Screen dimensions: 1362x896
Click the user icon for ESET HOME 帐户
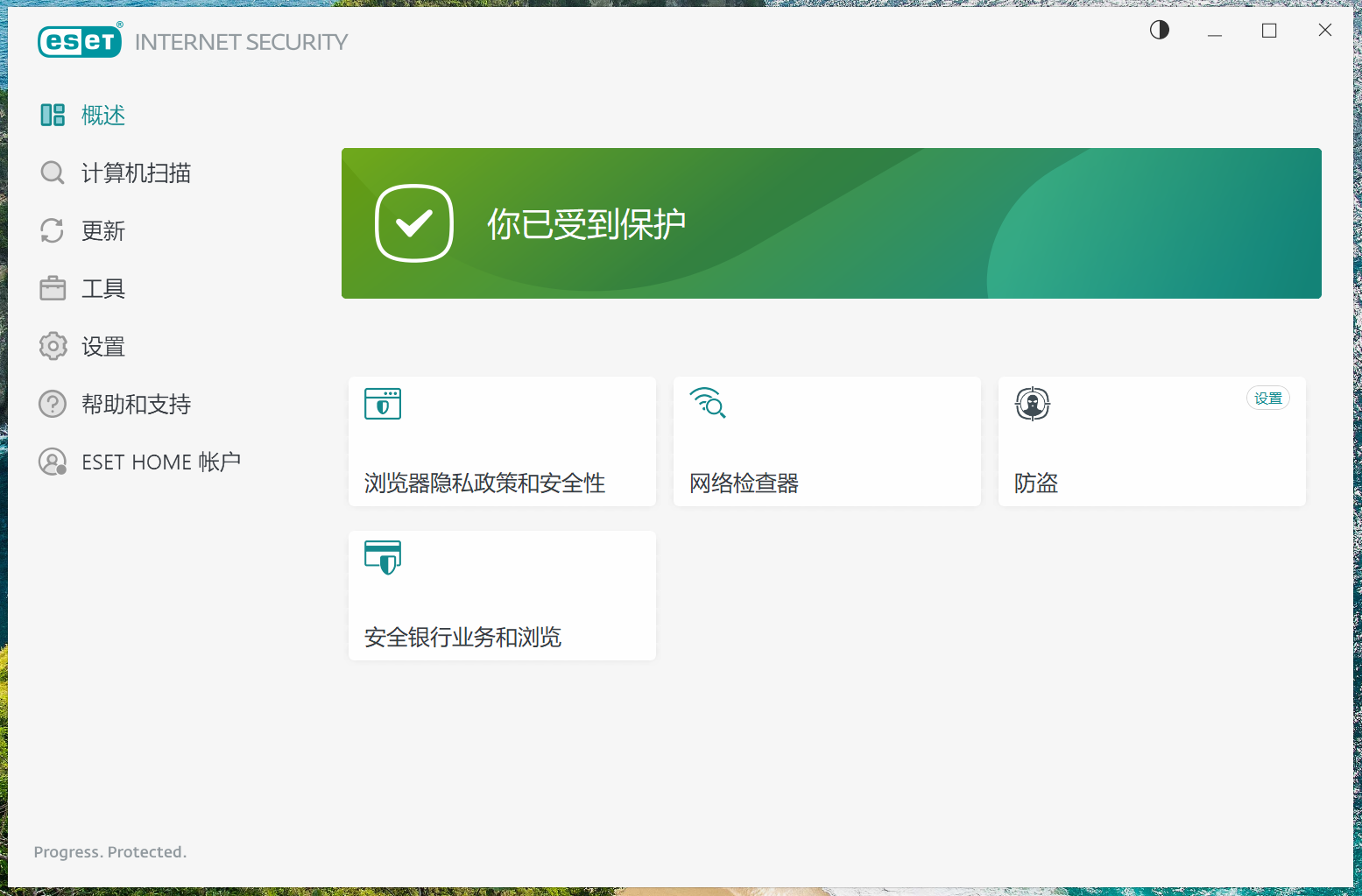point(53,462)
